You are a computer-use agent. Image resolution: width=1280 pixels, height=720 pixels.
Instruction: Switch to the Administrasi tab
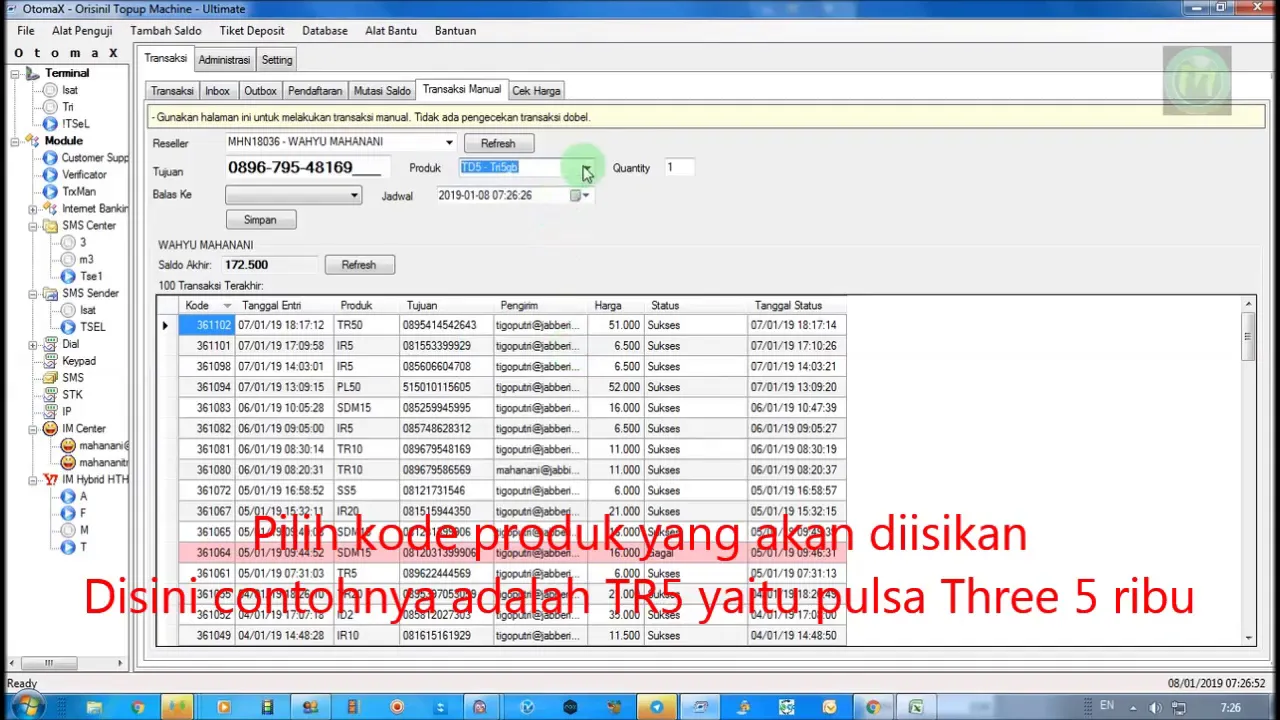[x=224, y=60]
